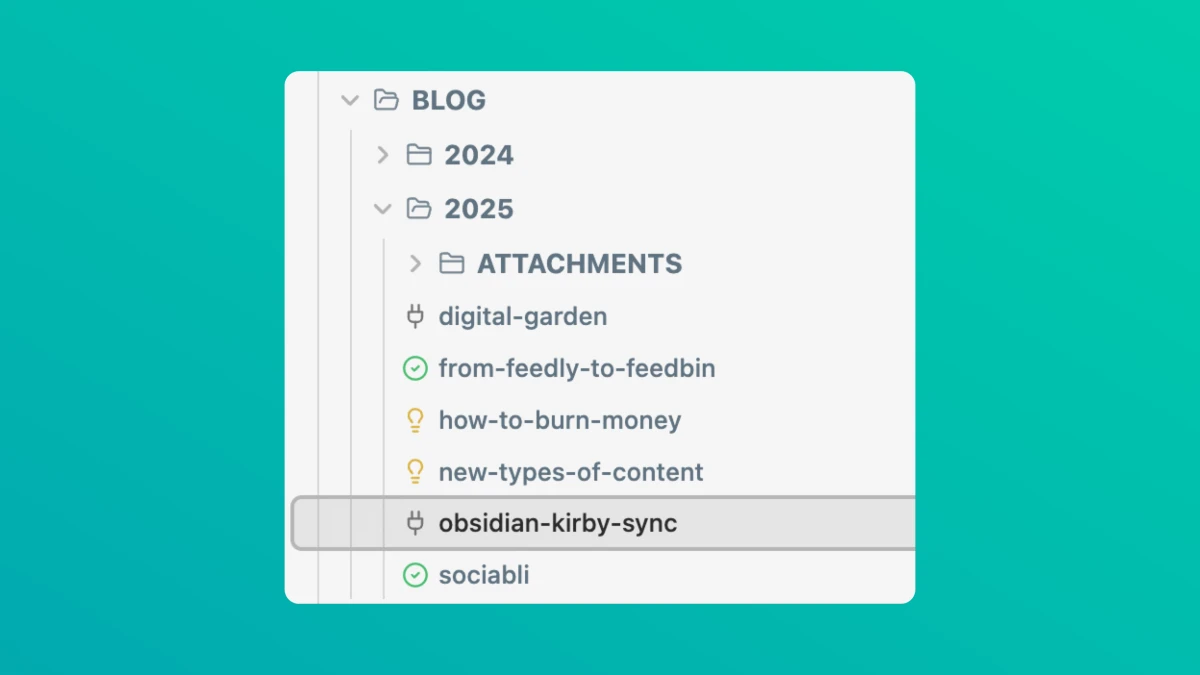Click the folder icon next to ATTACHMENTS

[x=452, y=264]
